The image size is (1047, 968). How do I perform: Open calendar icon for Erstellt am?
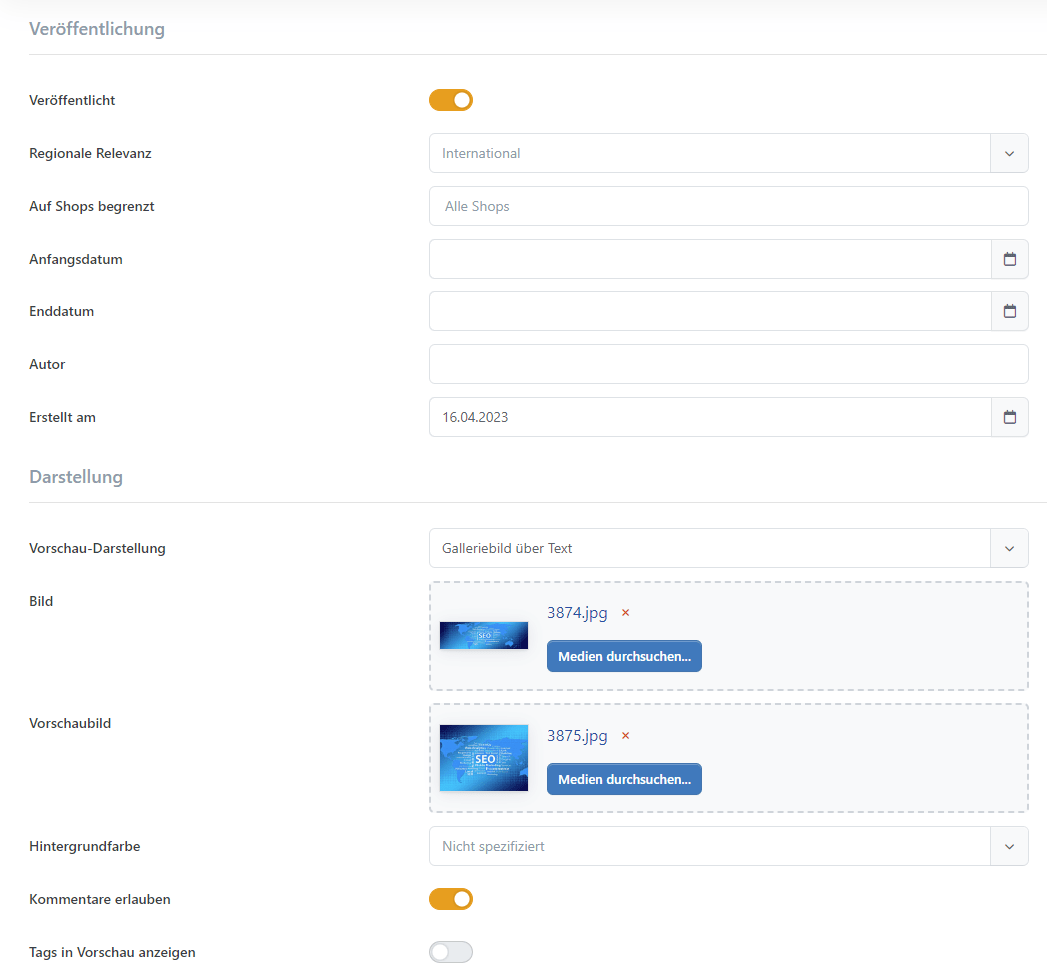coord(1009,417)
